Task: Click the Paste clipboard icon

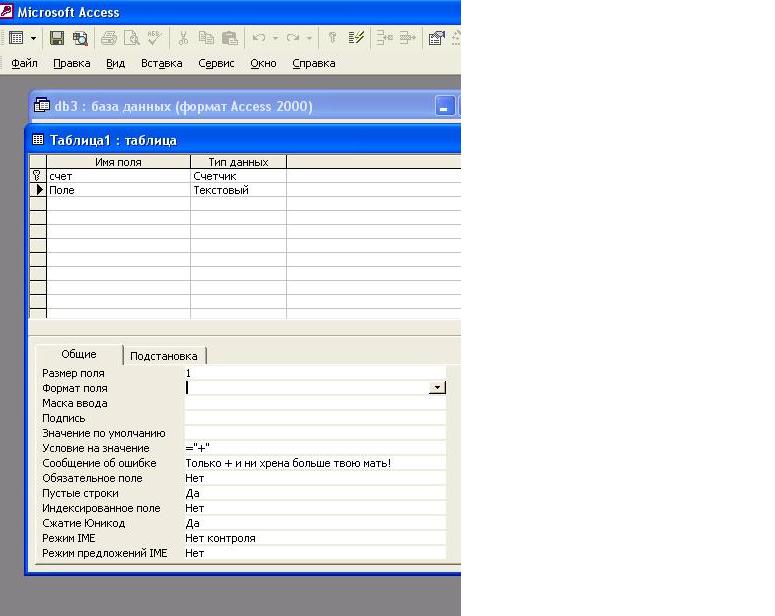Action: pos(230,38)
